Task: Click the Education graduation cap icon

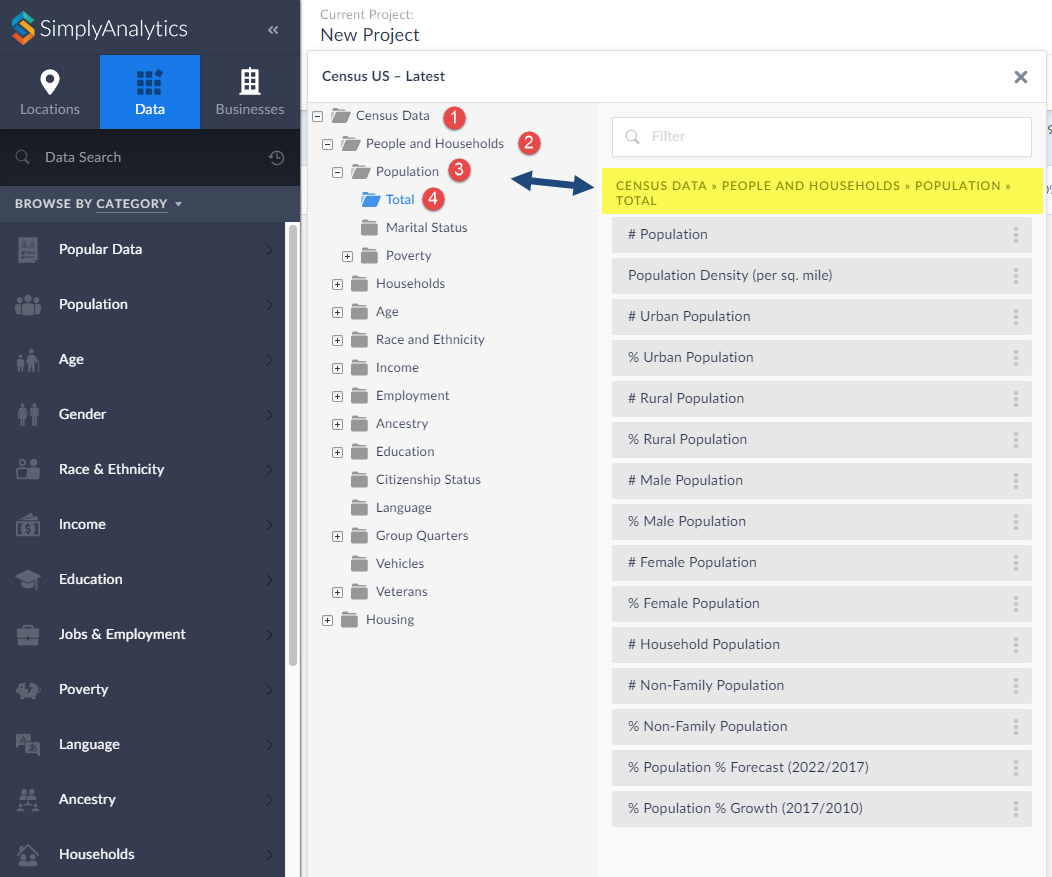Action: pyautogui.click(x=28, y=580)
